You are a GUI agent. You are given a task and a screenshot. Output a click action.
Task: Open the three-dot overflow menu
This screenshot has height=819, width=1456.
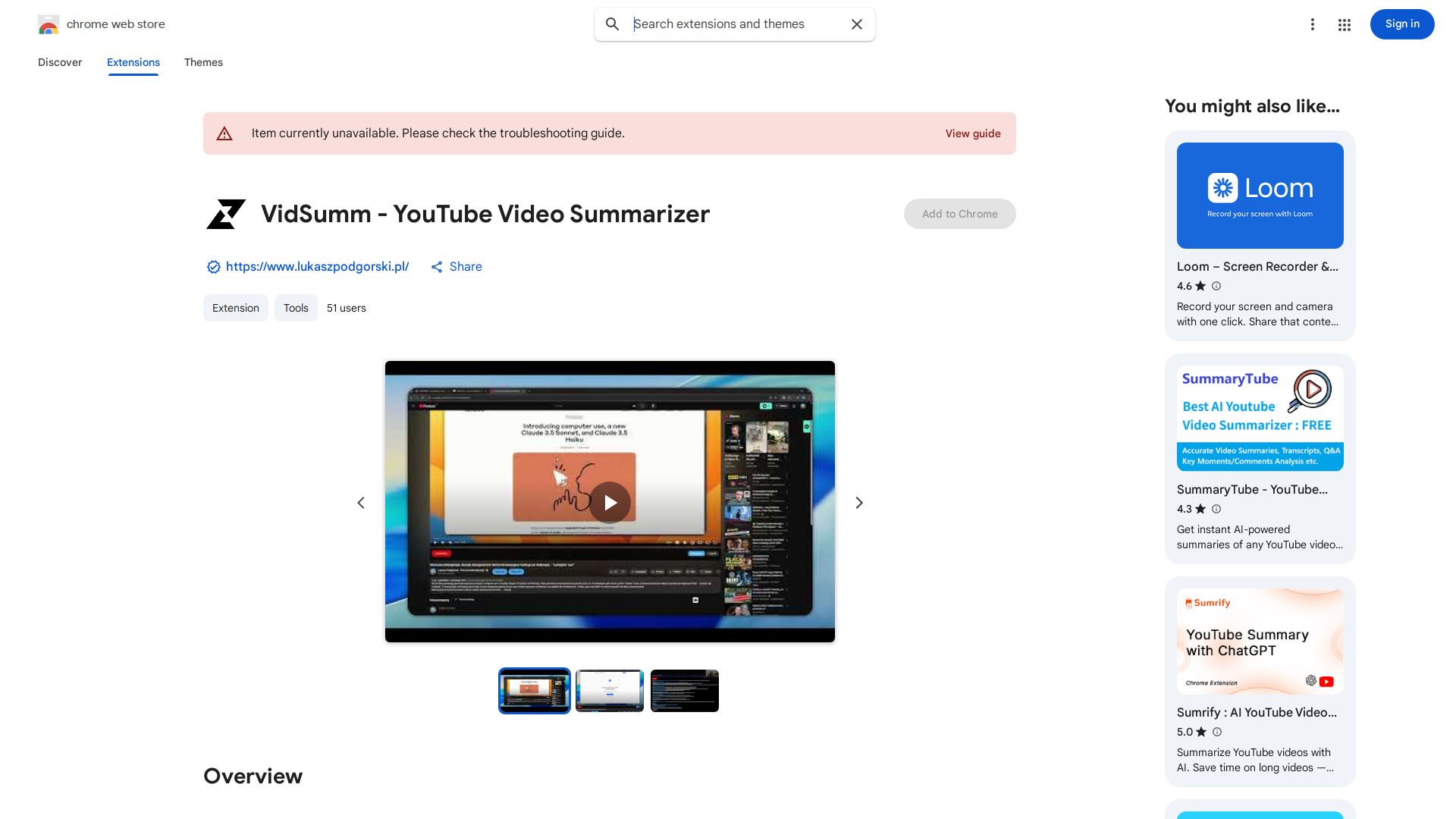(1313, 24)
